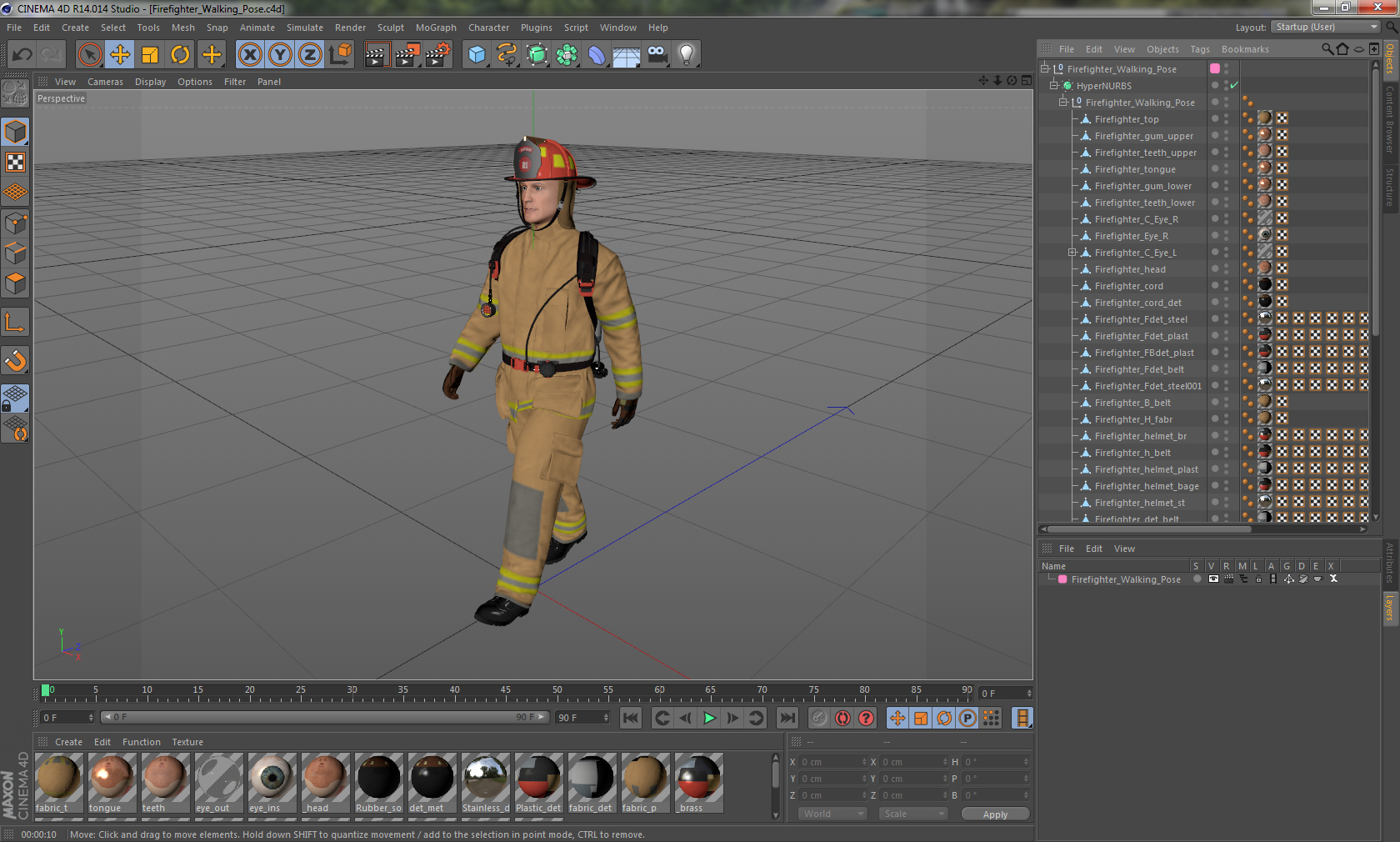Screen dimensions: 1400x842
Task: Open the Simulate menu
Action: (x=305, y=28)
